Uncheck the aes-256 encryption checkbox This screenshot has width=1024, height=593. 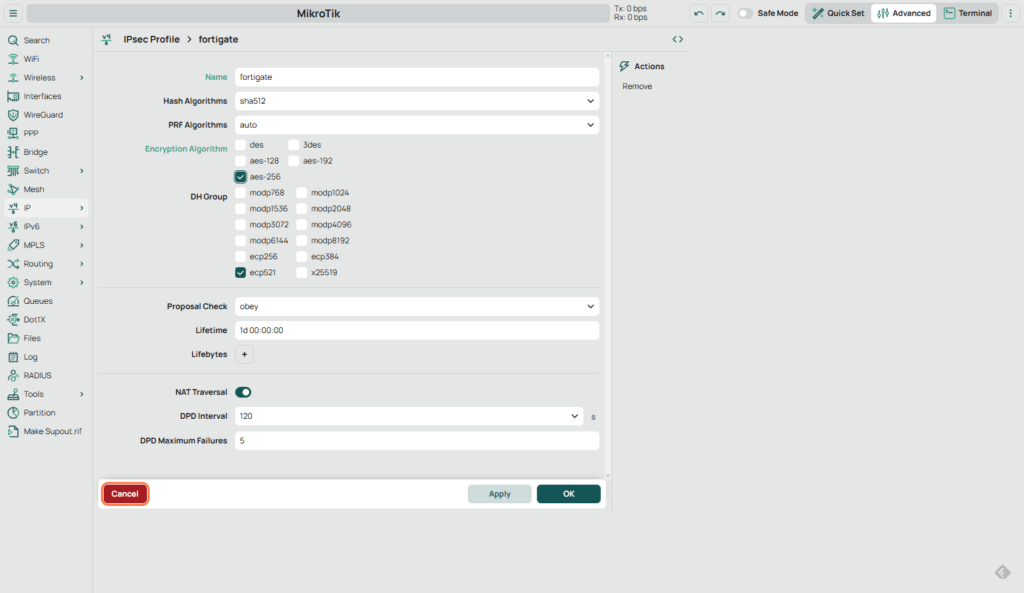coord(241,177)
